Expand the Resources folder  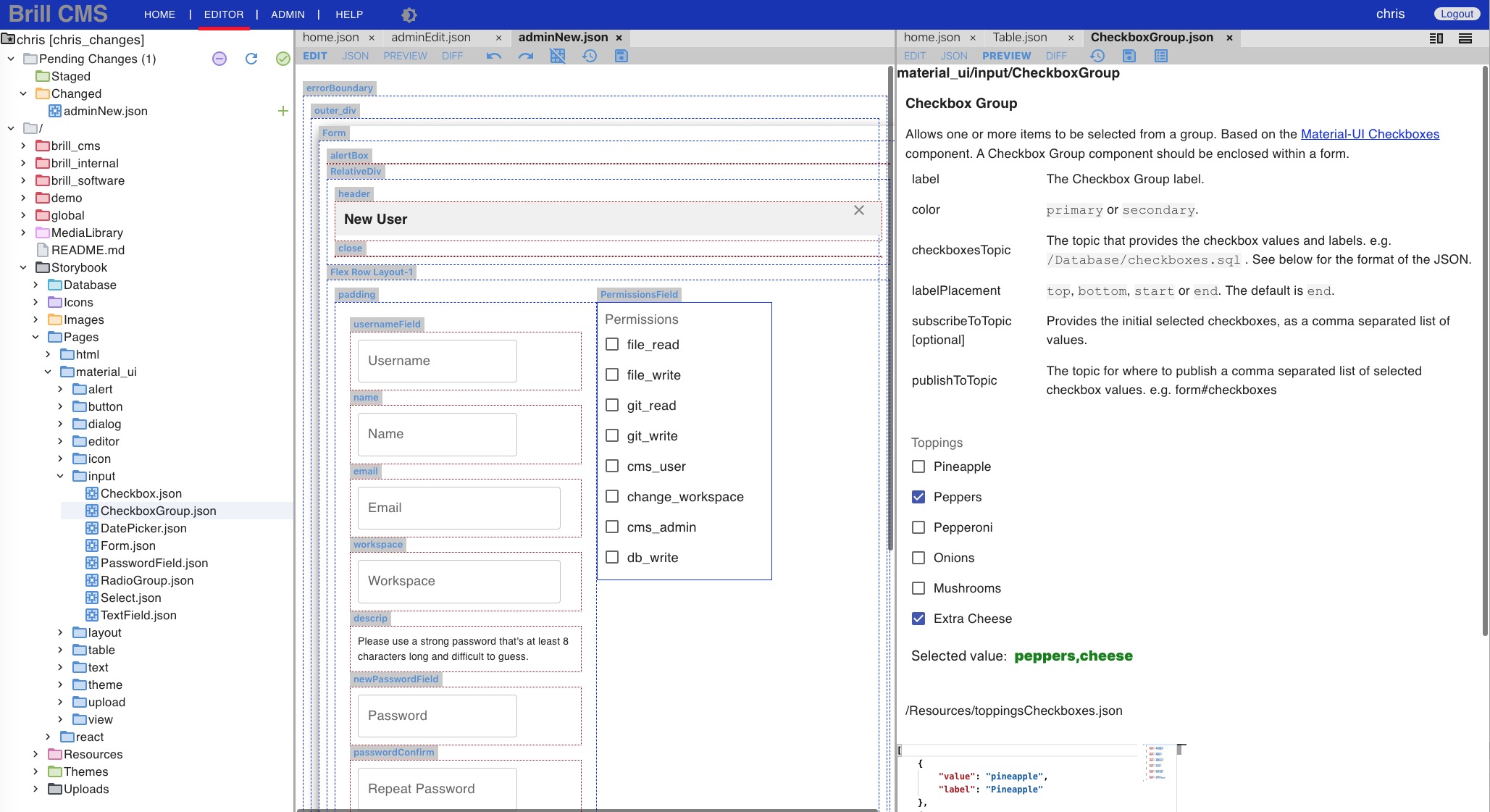point(35,754)
